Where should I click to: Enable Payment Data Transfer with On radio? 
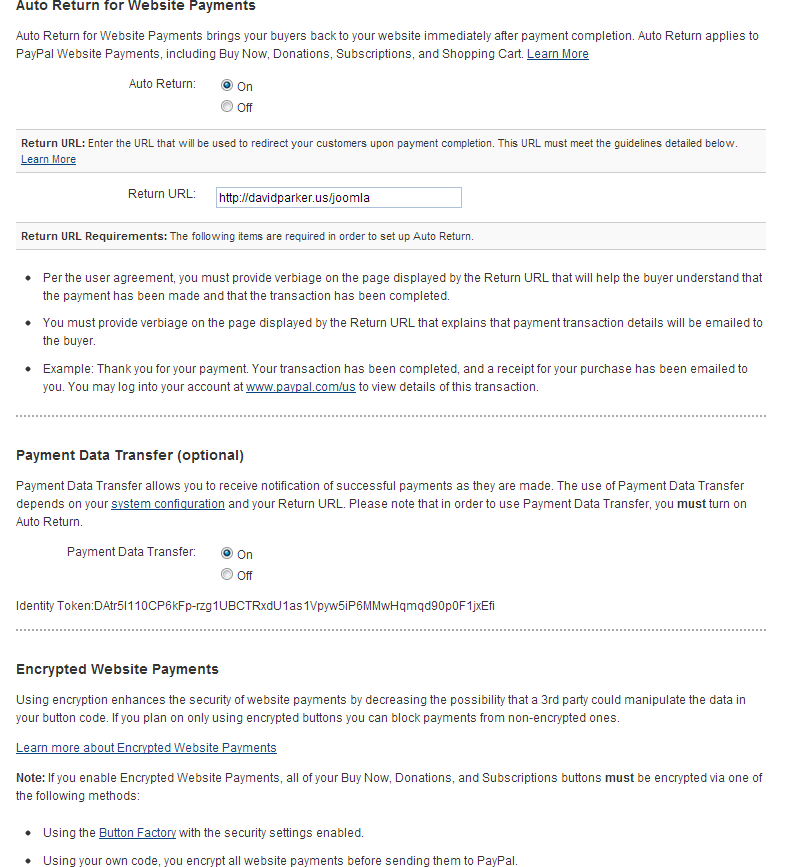coord(227,554)
